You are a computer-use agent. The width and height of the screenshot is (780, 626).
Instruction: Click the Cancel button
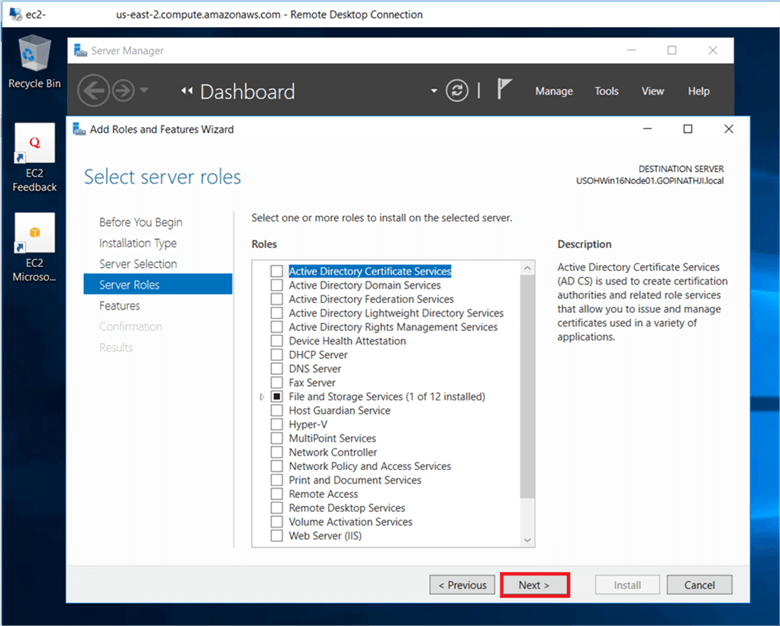pos(699,585)
